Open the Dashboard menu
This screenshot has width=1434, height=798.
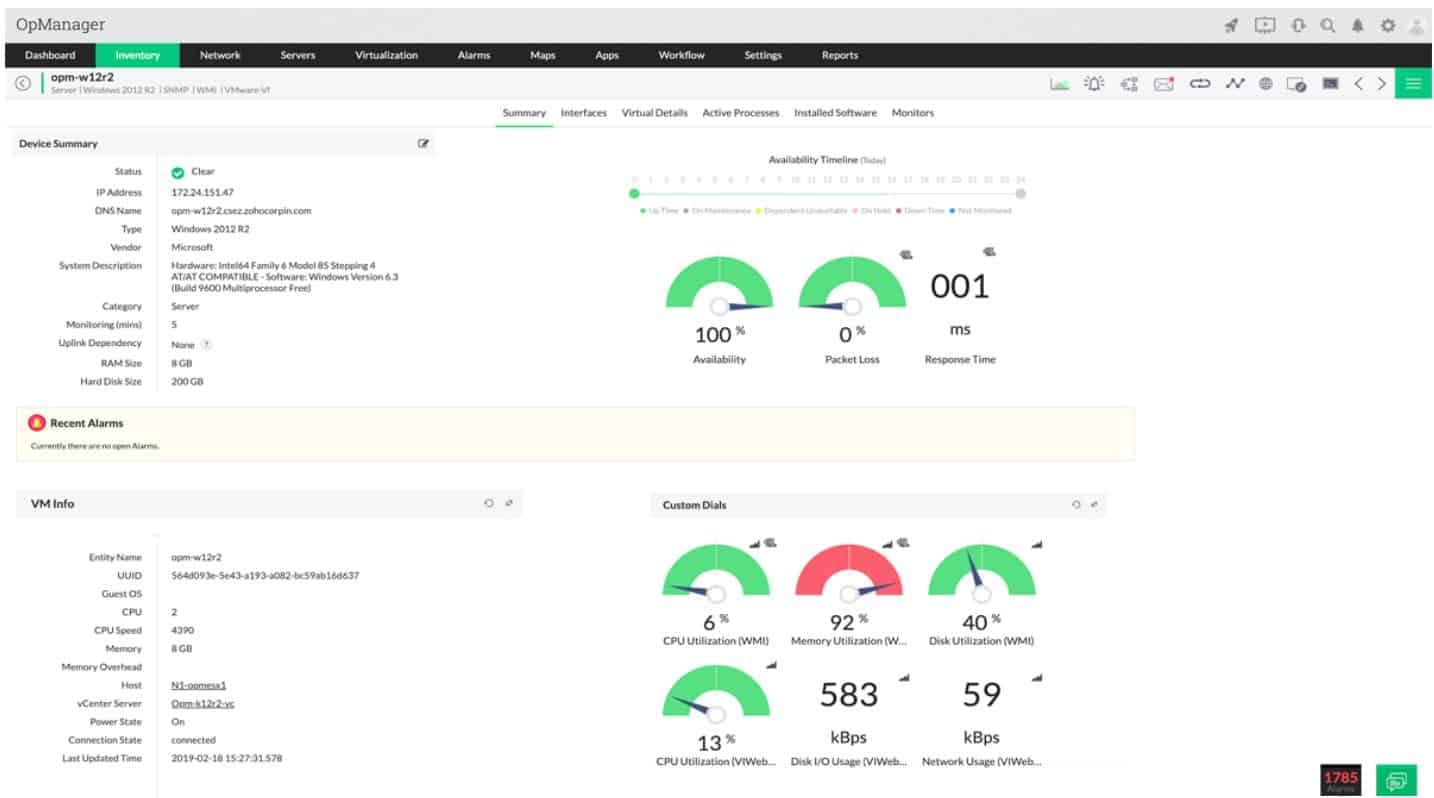click(x=50, y=55)
